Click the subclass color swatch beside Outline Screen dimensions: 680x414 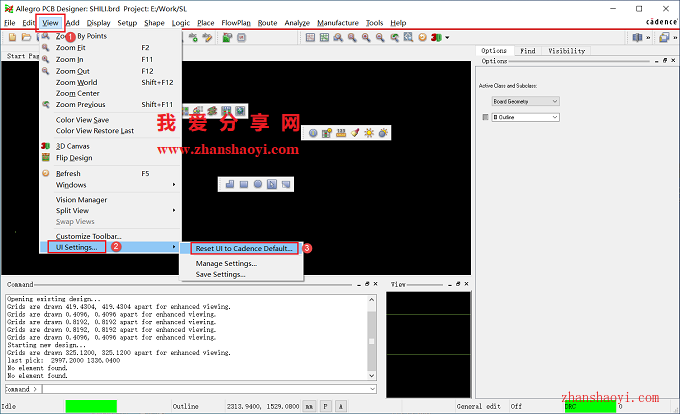click(485, 117)
